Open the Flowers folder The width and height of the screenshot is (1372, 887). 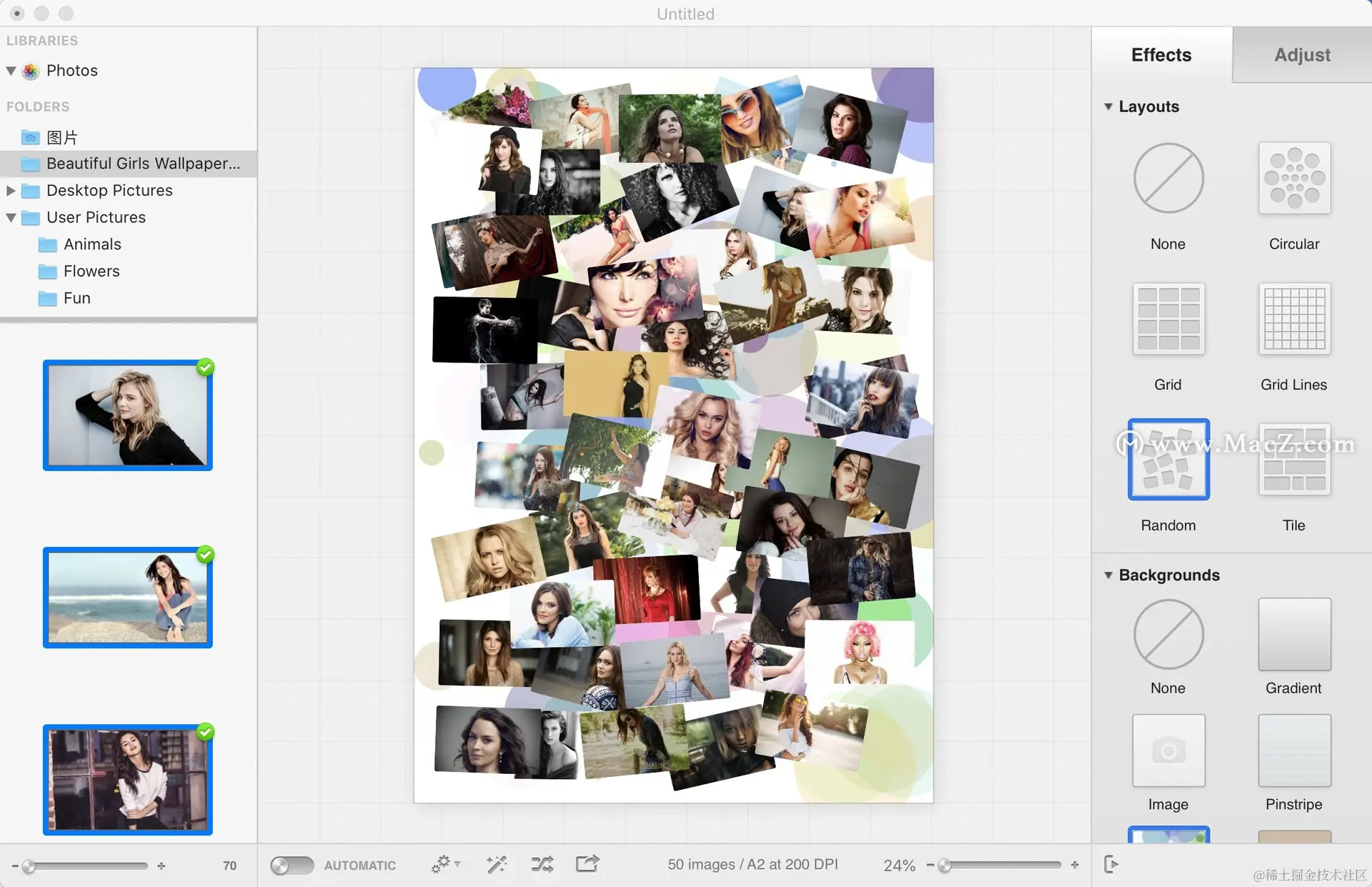pos(91,271)
